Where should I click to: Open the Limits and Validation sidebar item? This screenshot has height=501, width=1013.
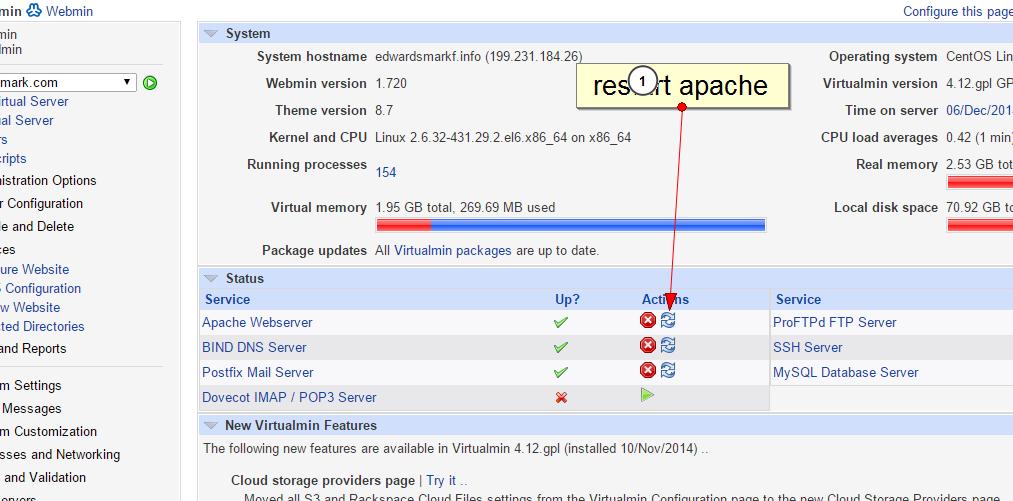(x=43, y=477)
